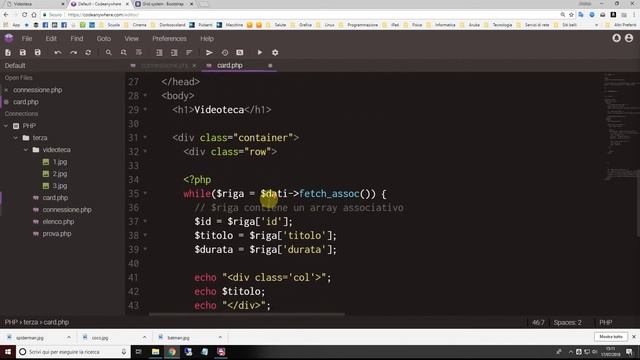The width and height of the screenshot is (640, 360).
Task: Change the PHP language mode in status bar
Action: pos(606,322)
